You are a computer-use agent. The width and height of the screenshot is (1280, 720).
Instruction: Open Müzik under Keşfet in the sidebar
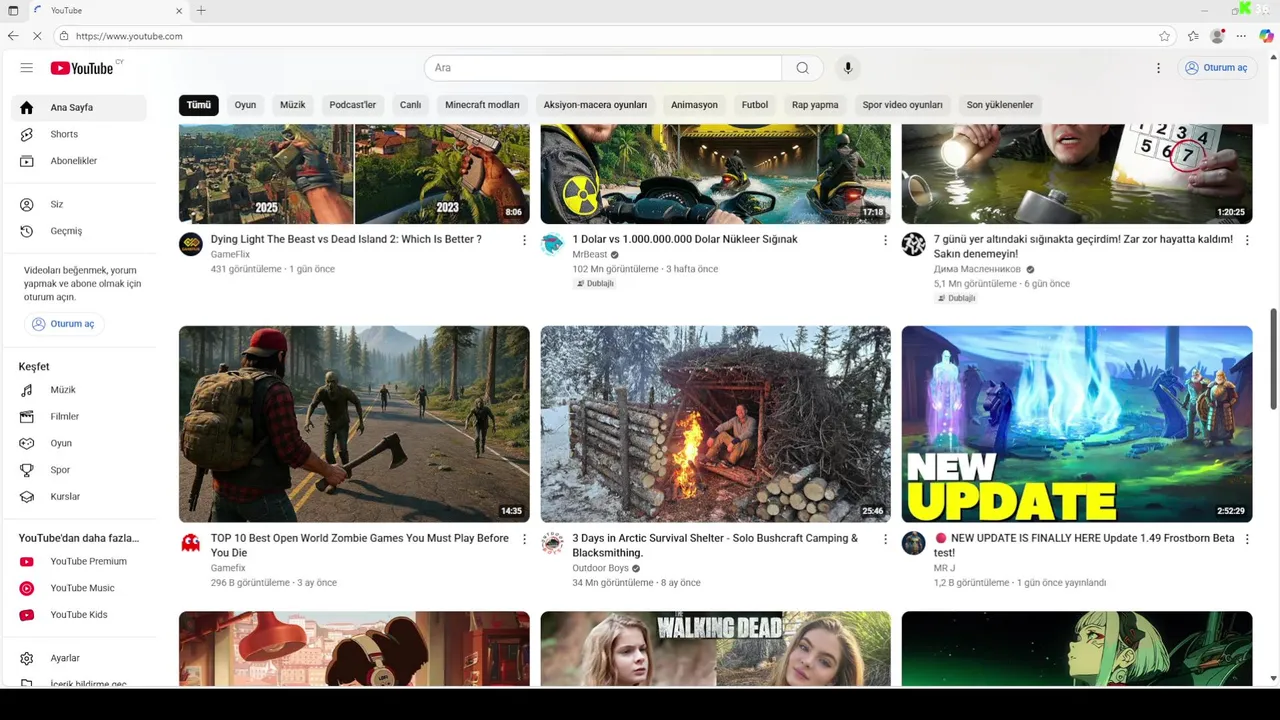[79, 390]
